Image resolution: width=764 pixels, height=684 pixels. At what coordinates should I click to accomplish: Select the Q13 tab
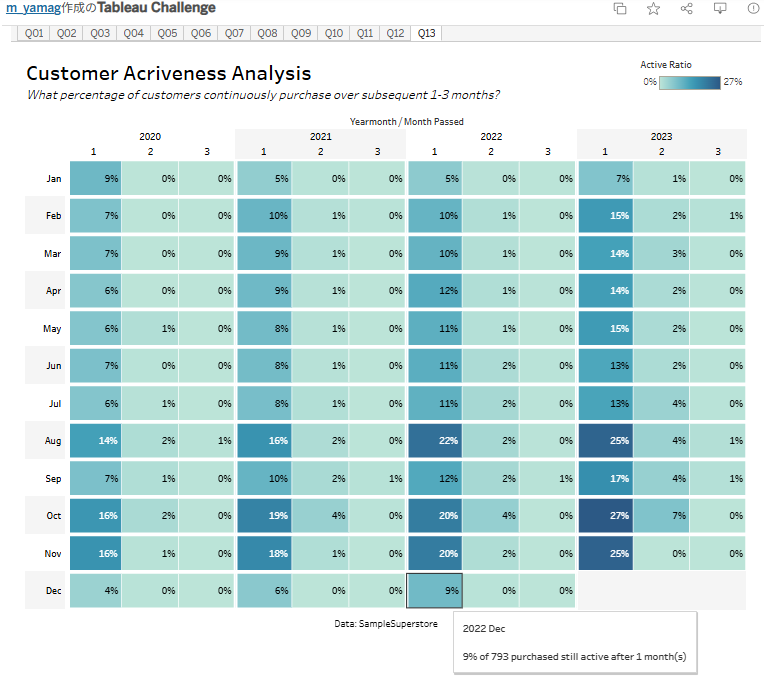click(426, 33)
